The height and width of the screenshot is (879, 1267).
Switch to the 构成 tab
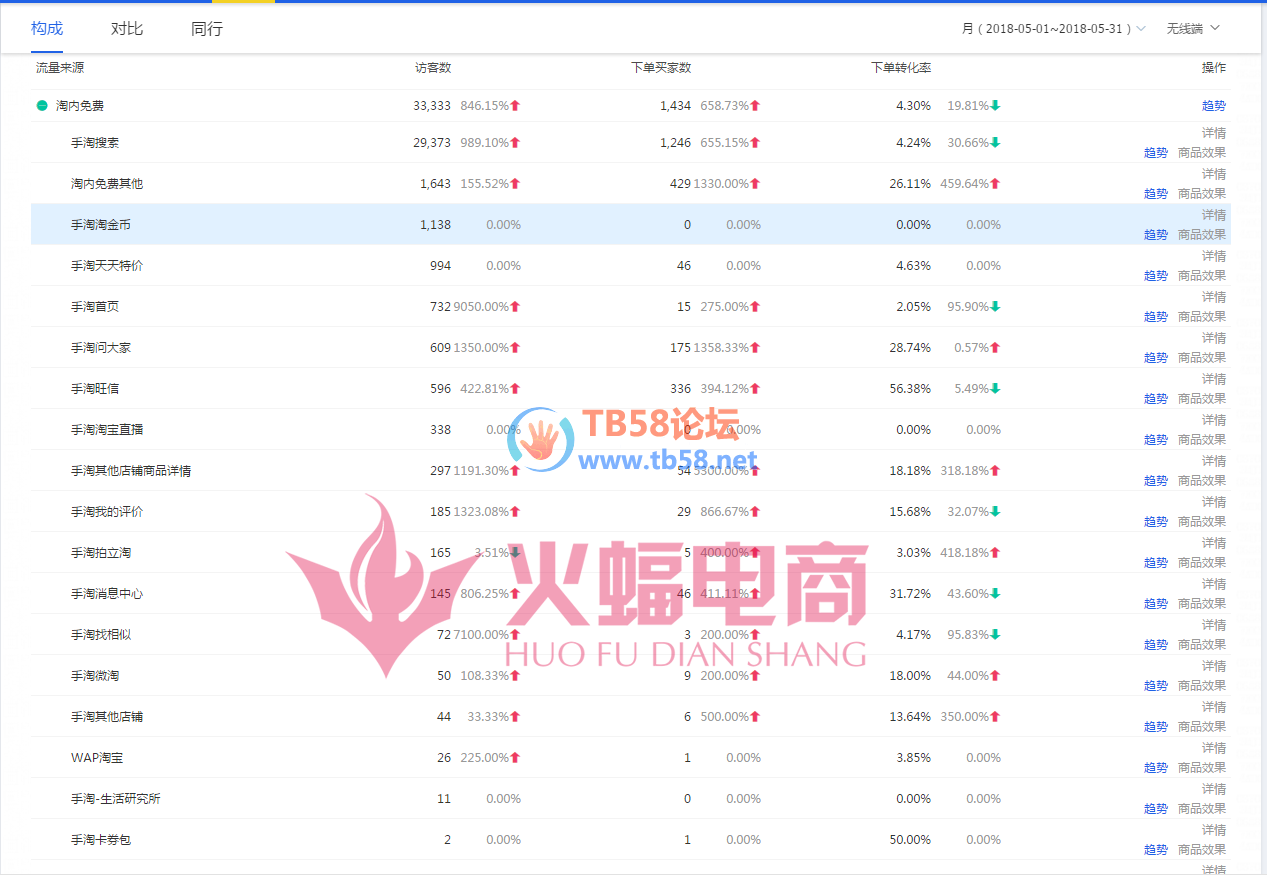pyautogui.click(x=47, y=28)
